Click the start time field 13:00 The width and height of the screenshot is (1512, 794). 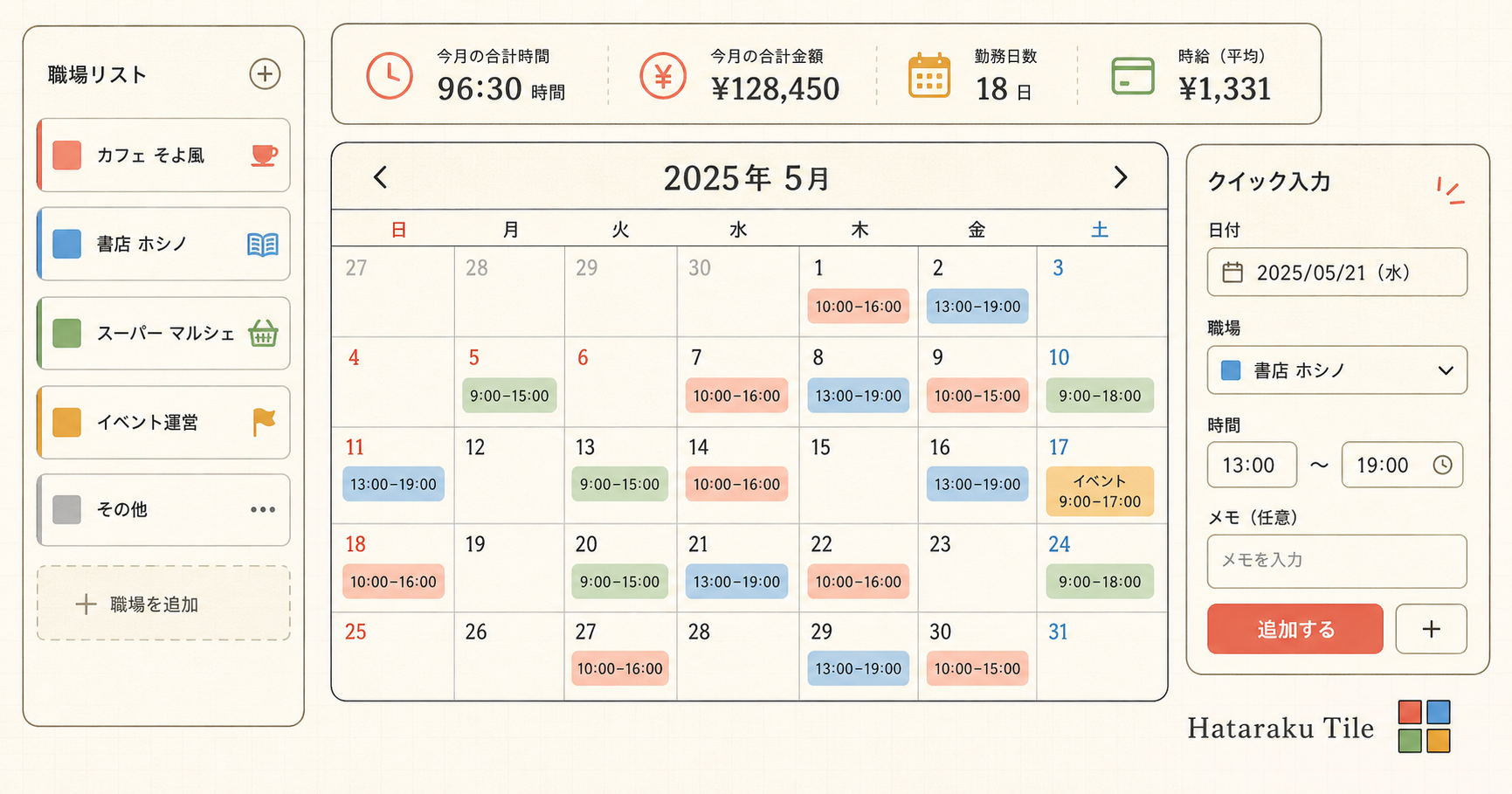pos(1252,465)
